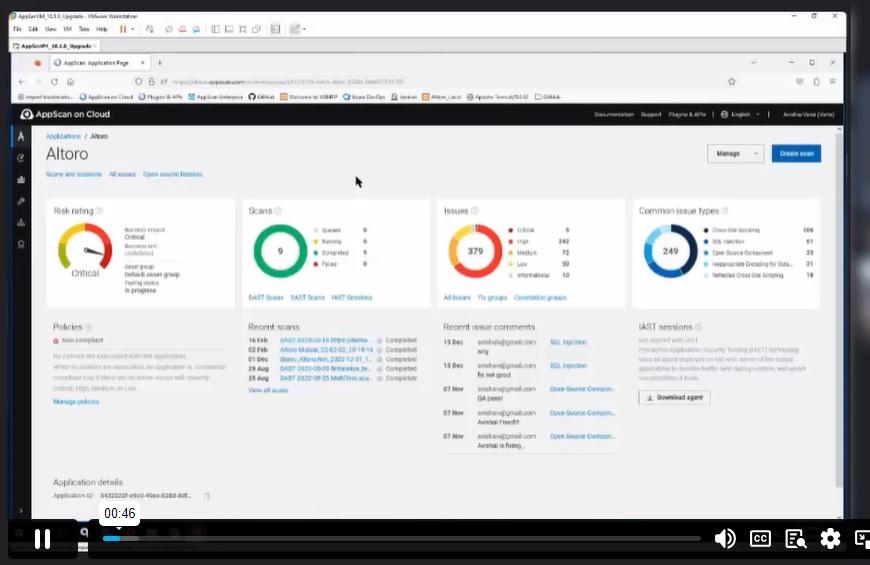The image size is (870, 565).
Task: Toggle VMware show library sidebar icon
Action: pos(215,29)
